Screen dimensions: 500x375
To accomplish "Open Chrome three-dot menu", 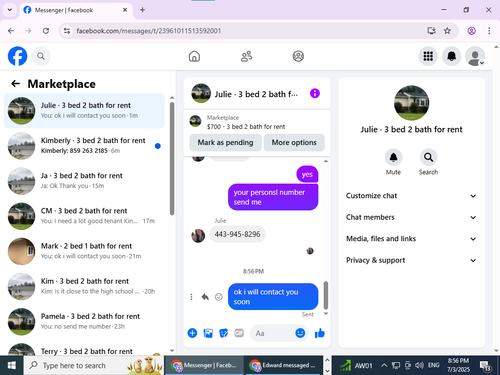I will [x=489, y=31].
